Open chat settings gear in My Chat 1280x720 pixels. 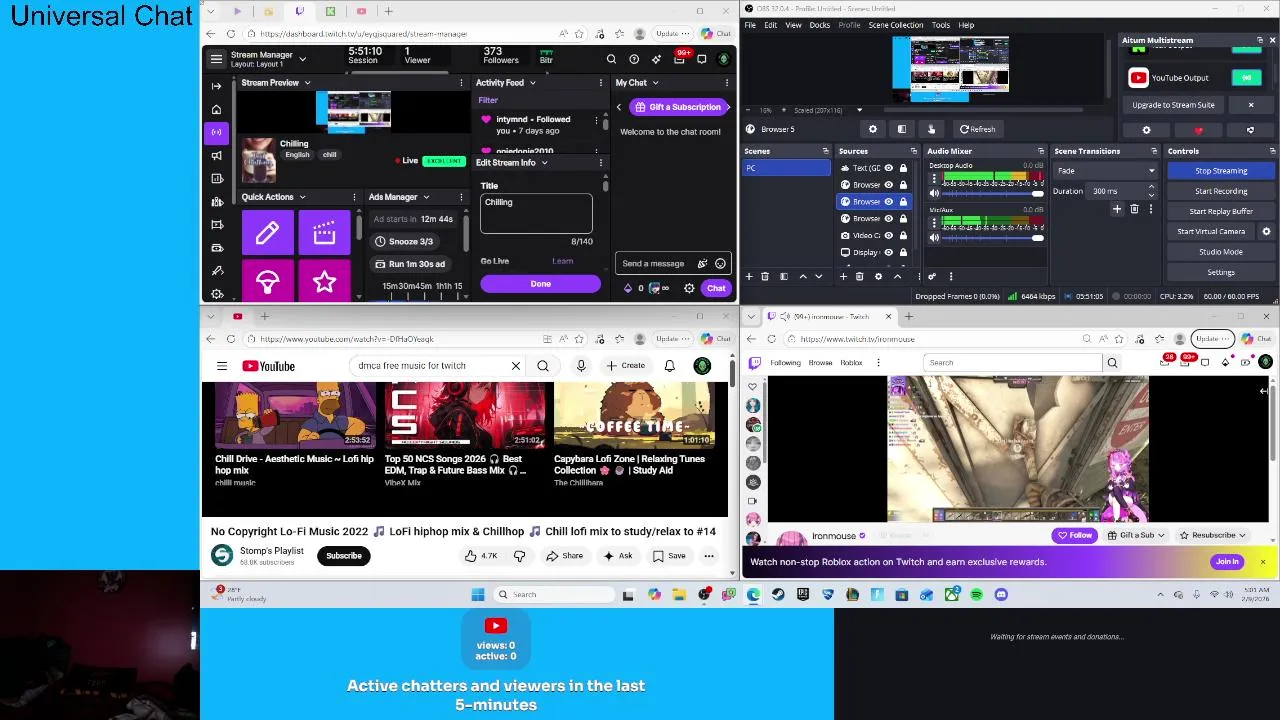click(x=689, y=288)
